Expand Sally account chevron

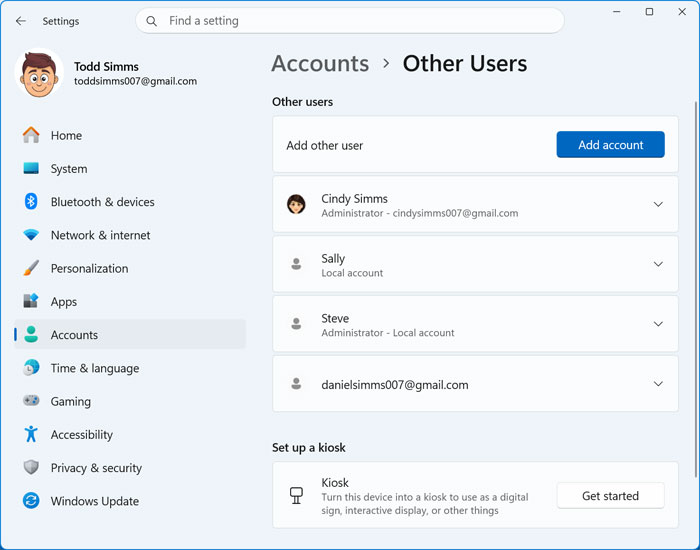pyautogui.click(x=658, y=264)
